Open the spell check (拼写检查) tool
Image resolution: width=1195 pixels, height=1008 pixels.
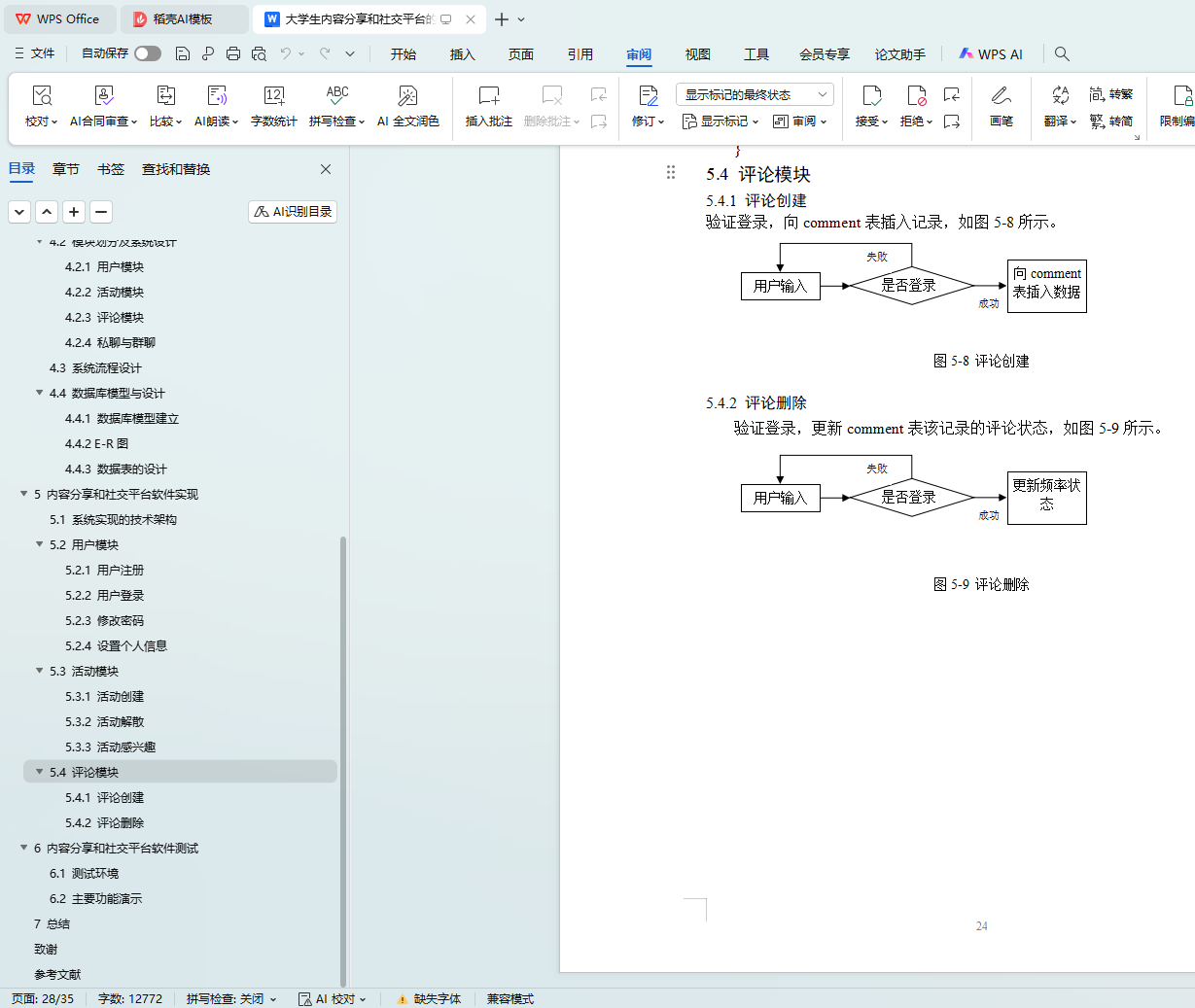[336, 96]
